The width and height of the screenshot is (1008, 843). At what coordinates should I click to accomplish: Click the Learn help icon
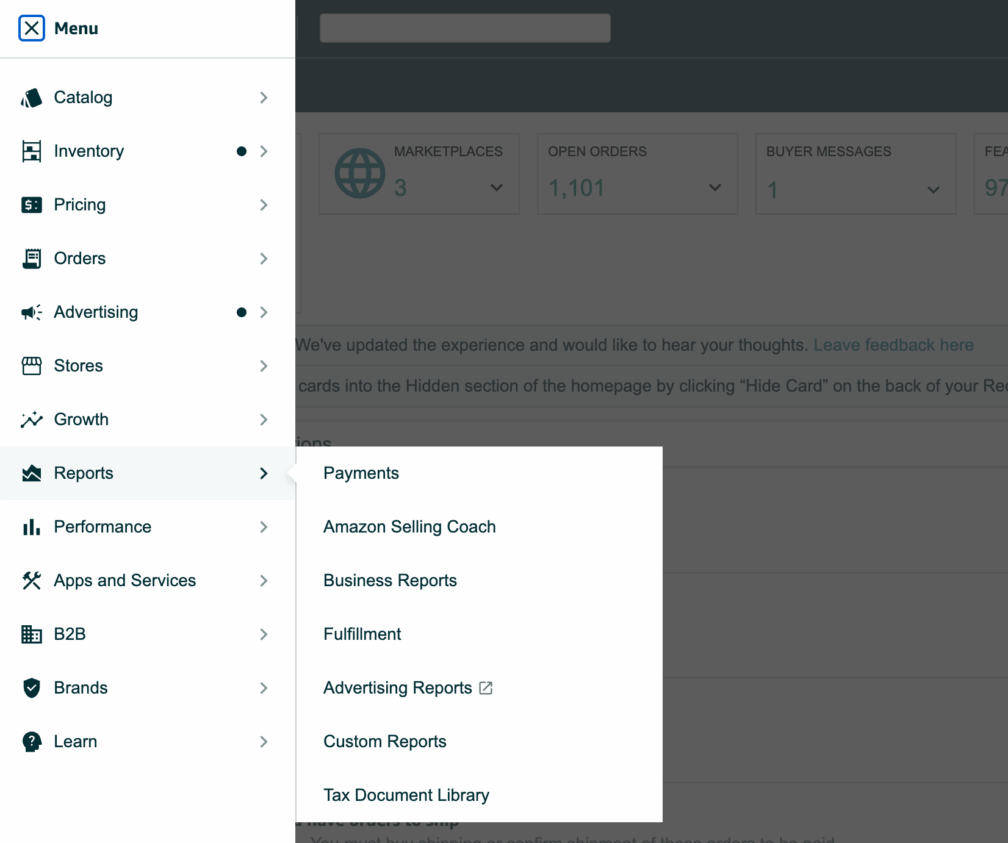coord(32,742)
